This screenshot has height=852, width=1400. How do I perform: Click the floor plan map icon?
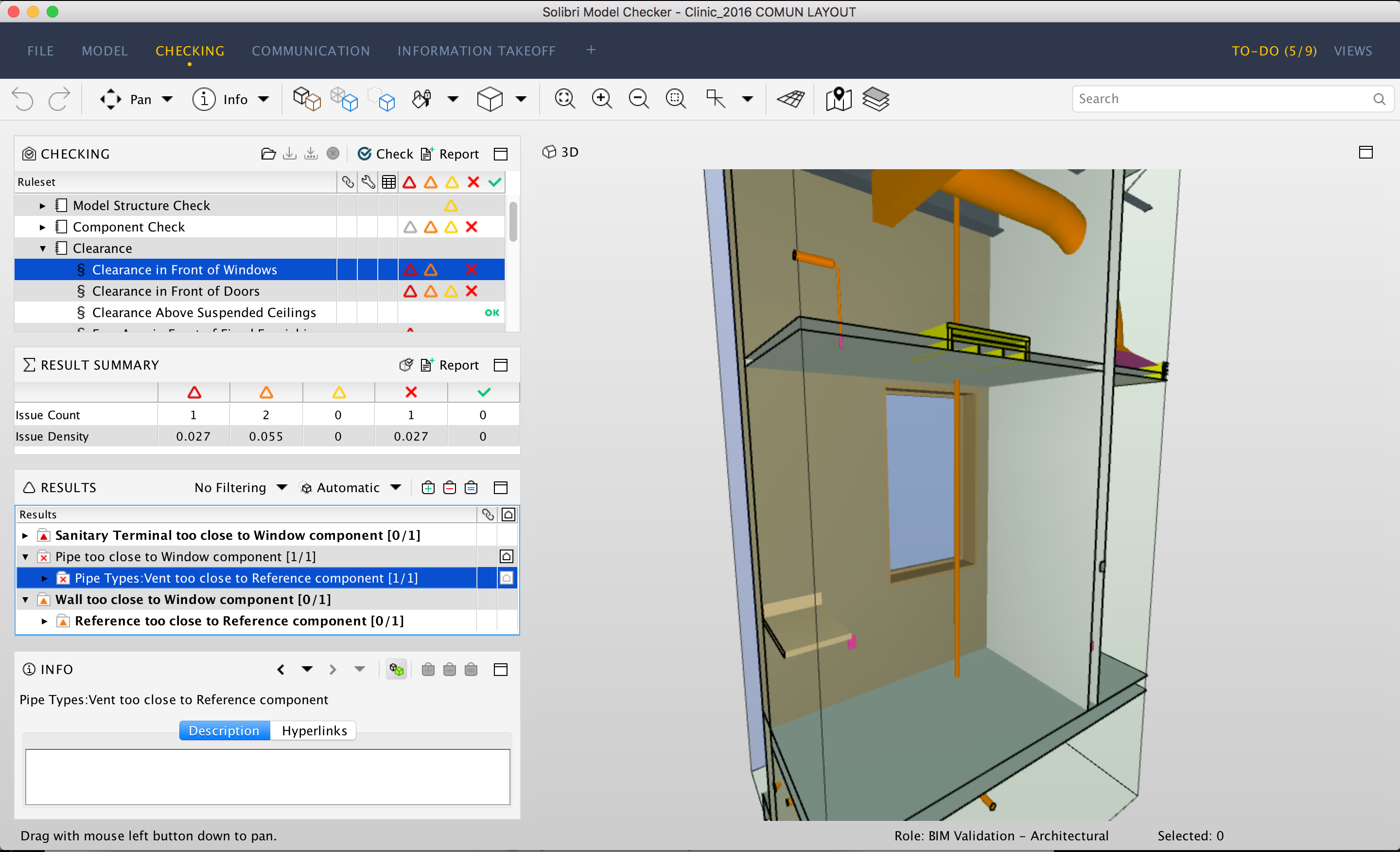839,99
